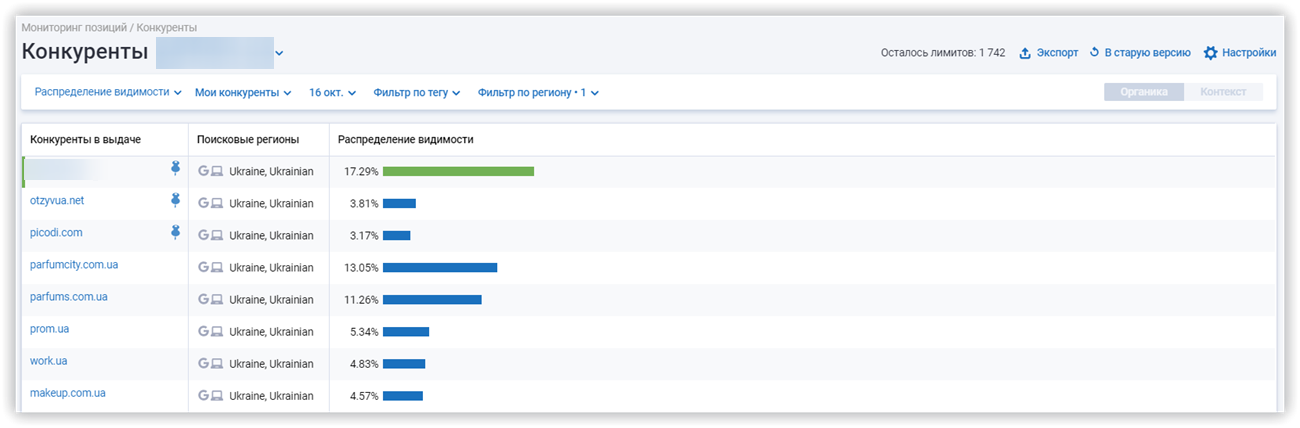Open Мои конкуренты dropdown
Image resolution: width=1300 pixels, height=428 pixels.
[243, 92]
